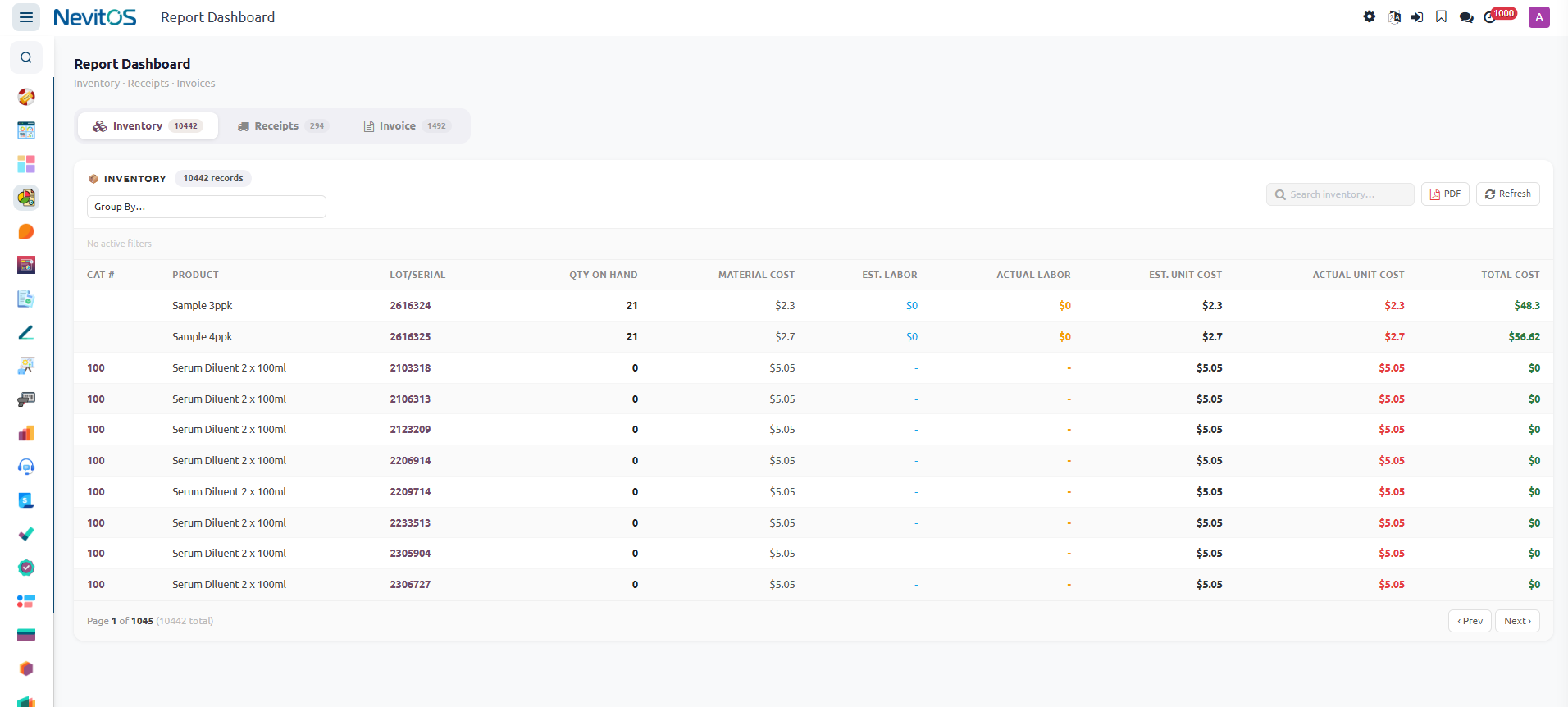Open the teal badge approval icon in sidebar
The height and width of the screenshot is (707, 1568).
[x=26, y=568]
